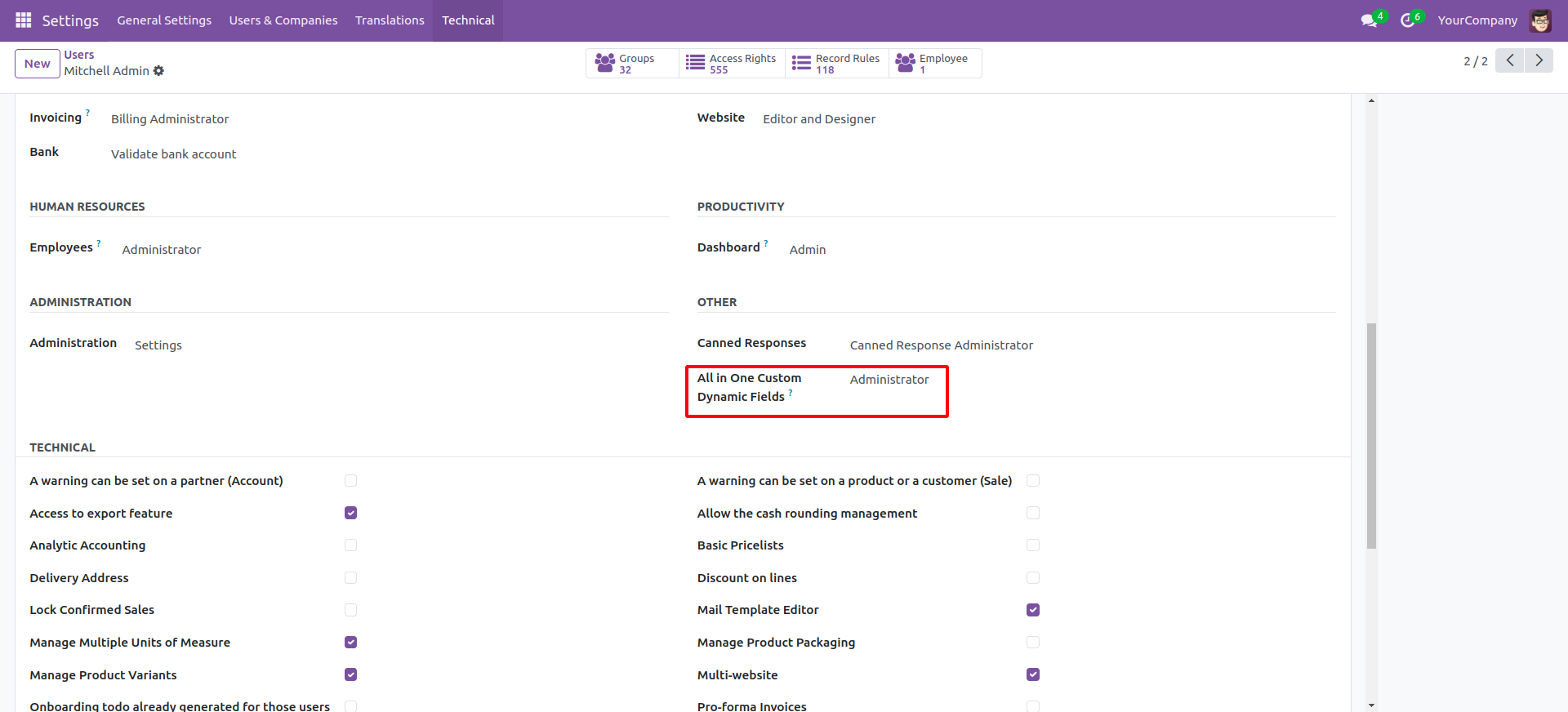The height and width of the screenshot is (712, 1568).
Task: Click the gear icon beside Mitchell Admin
Action: [x=158, y=71]
